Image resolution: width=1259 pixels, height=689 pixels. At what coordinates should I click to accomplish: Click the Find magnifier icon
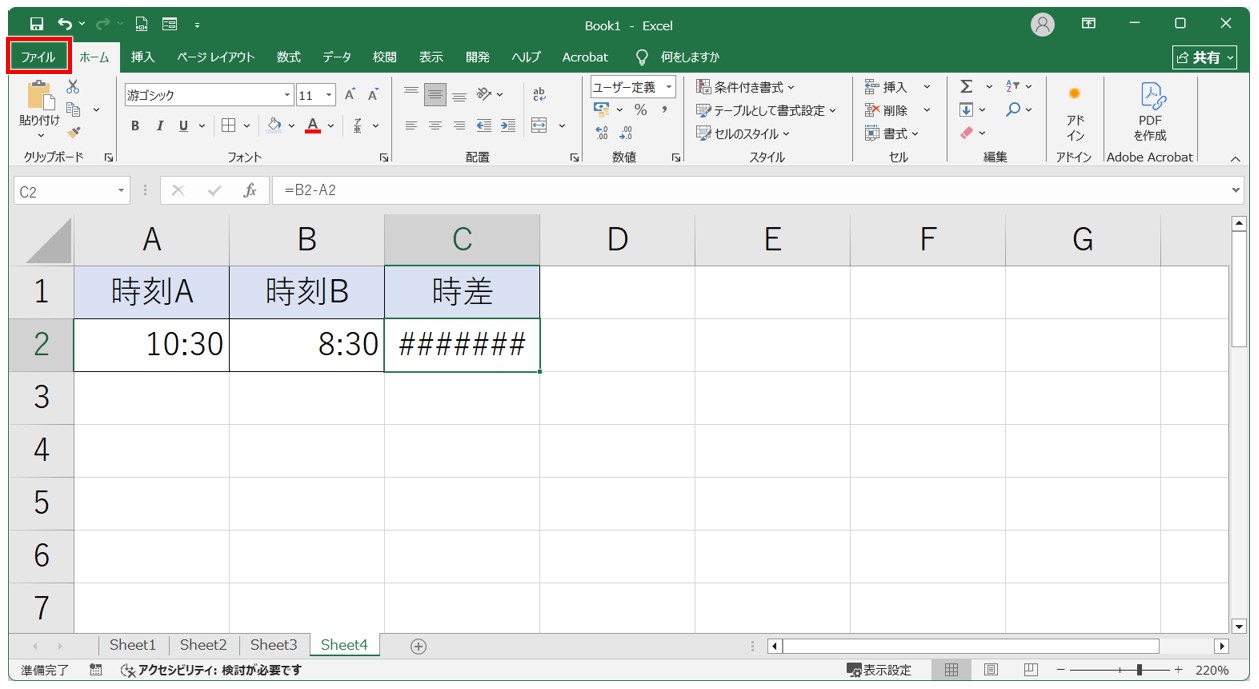[1013, 110]
